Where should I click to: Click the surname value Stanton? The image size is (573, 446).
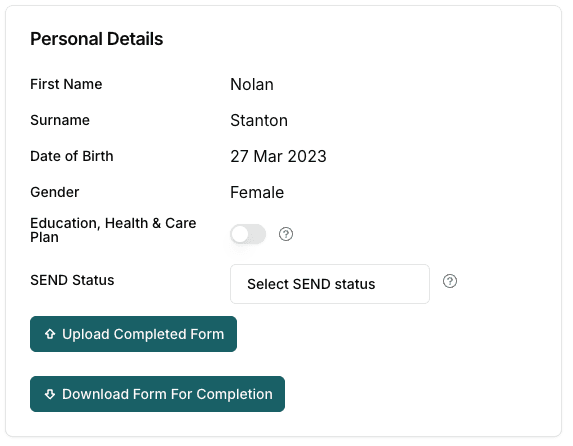click(x=259, y=120)
